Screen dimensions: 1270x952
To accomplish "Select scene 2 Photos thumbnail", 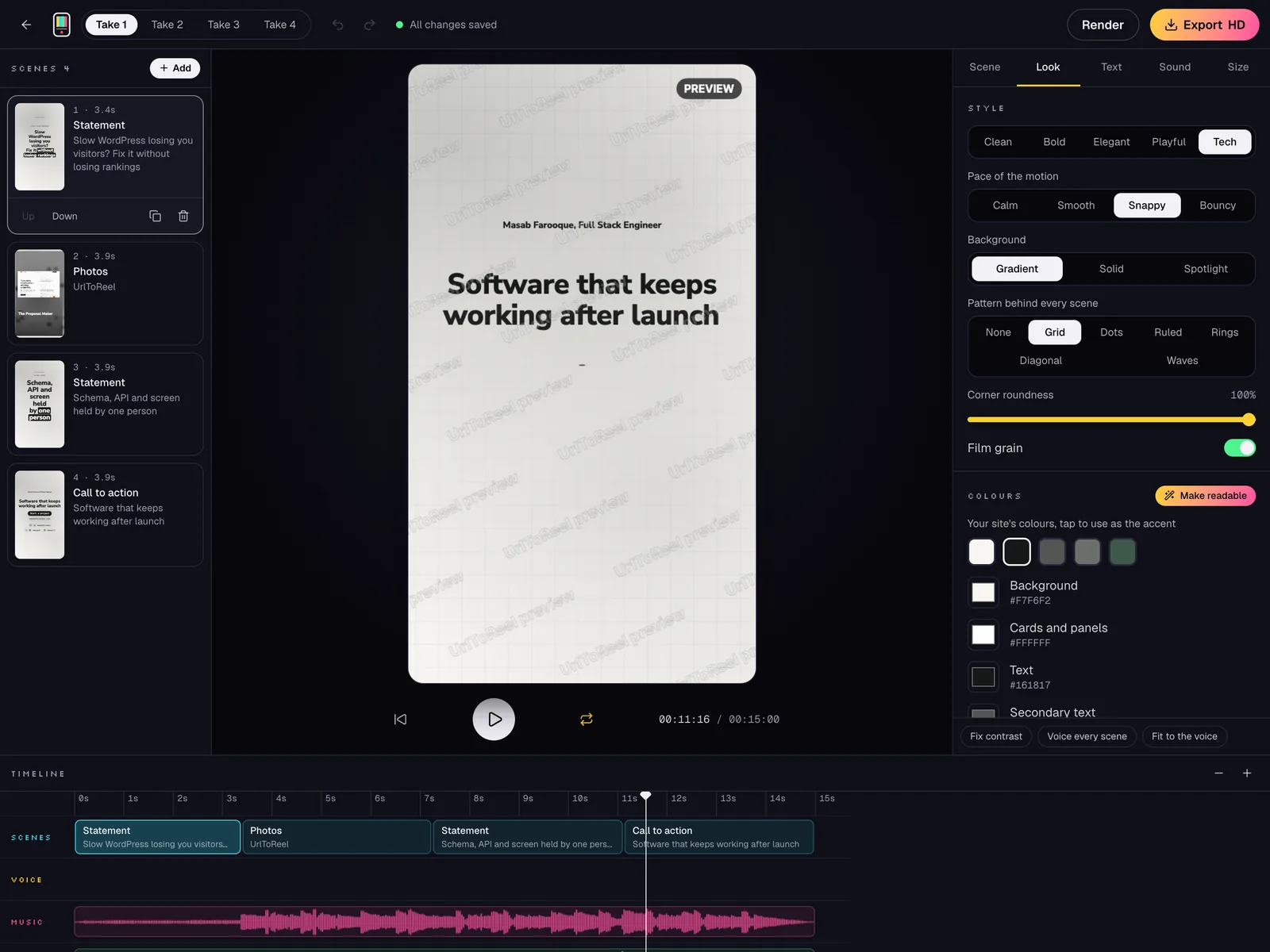I will pyautogui.click(x=40, y=294).
